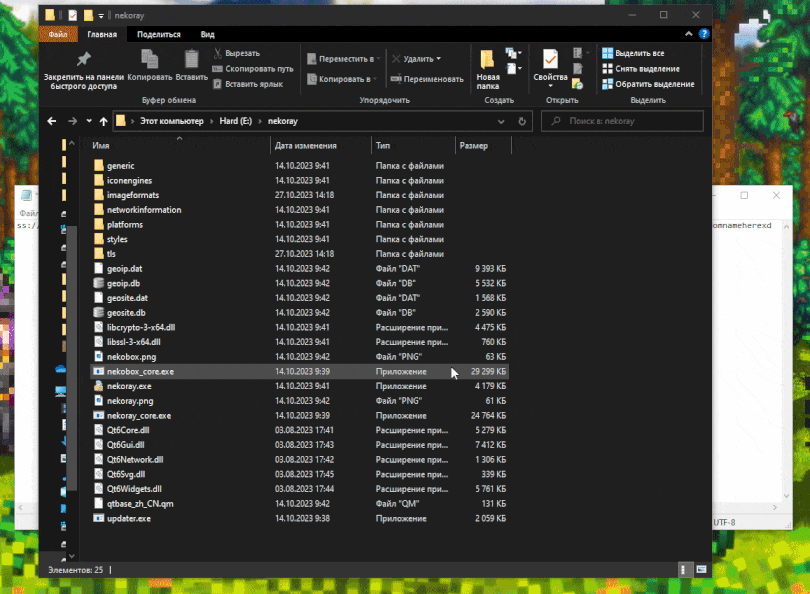Open the Свойства properties icon
Screen dimensions: 810x594
[x=550, y=60]
